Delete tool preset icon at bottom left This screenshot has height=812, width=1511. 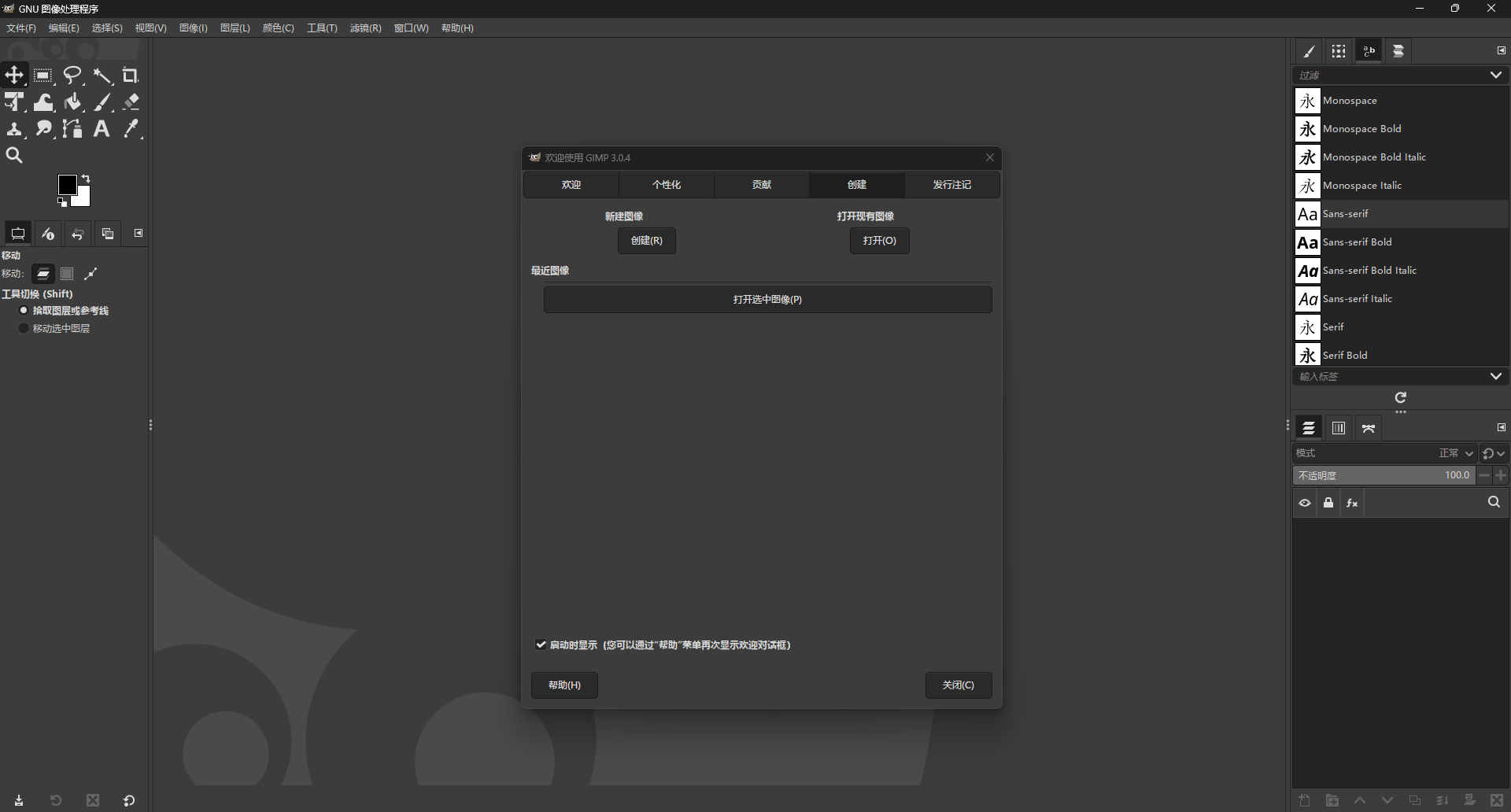point(93,800)
